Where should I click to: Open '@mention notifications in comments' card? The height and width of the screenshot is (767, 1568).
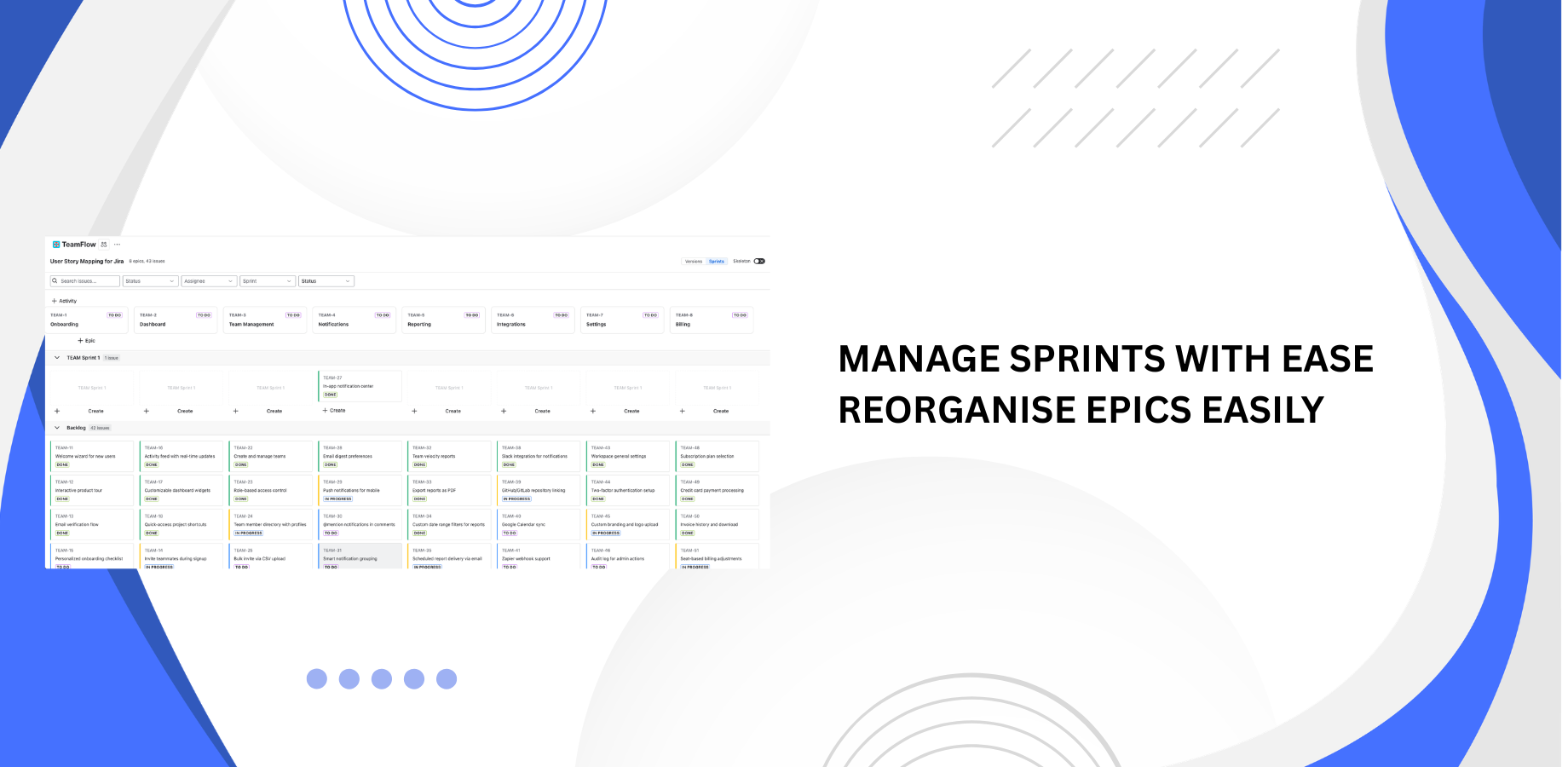[x=360, y=524]
